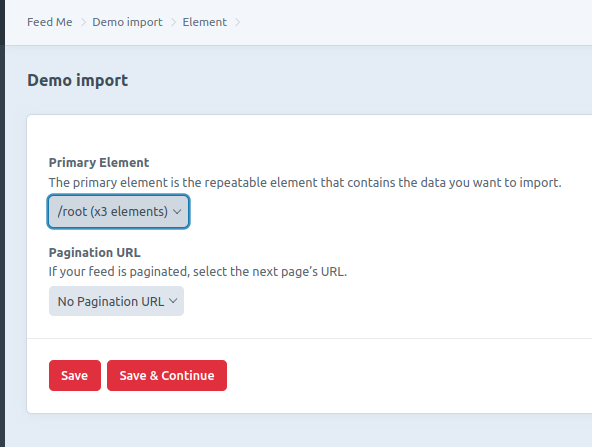The width and height of the screenshot is (592, 447).
Task: Click the Pagination URL field label
Action: [94, 252]
